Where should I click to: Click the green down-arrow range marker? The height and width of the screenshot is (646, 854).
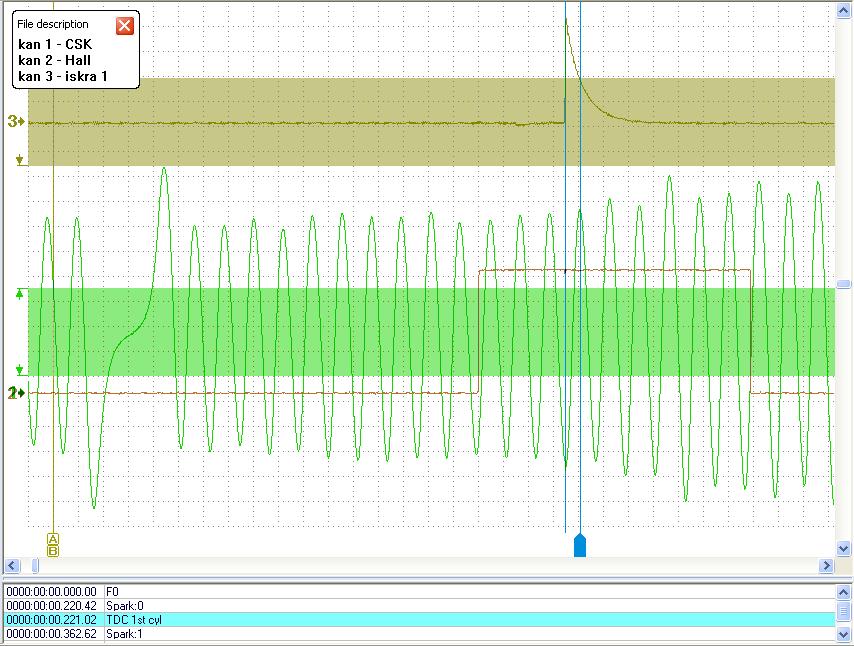coord(20,370)
